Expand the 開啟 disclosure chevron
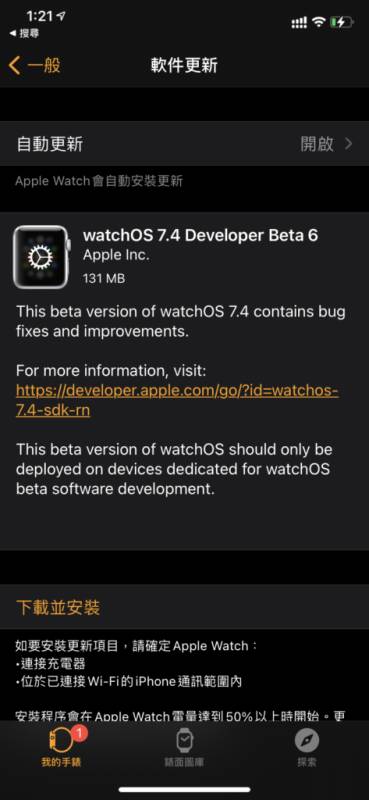This screenshot has width=369, height=800. point(349,144)
